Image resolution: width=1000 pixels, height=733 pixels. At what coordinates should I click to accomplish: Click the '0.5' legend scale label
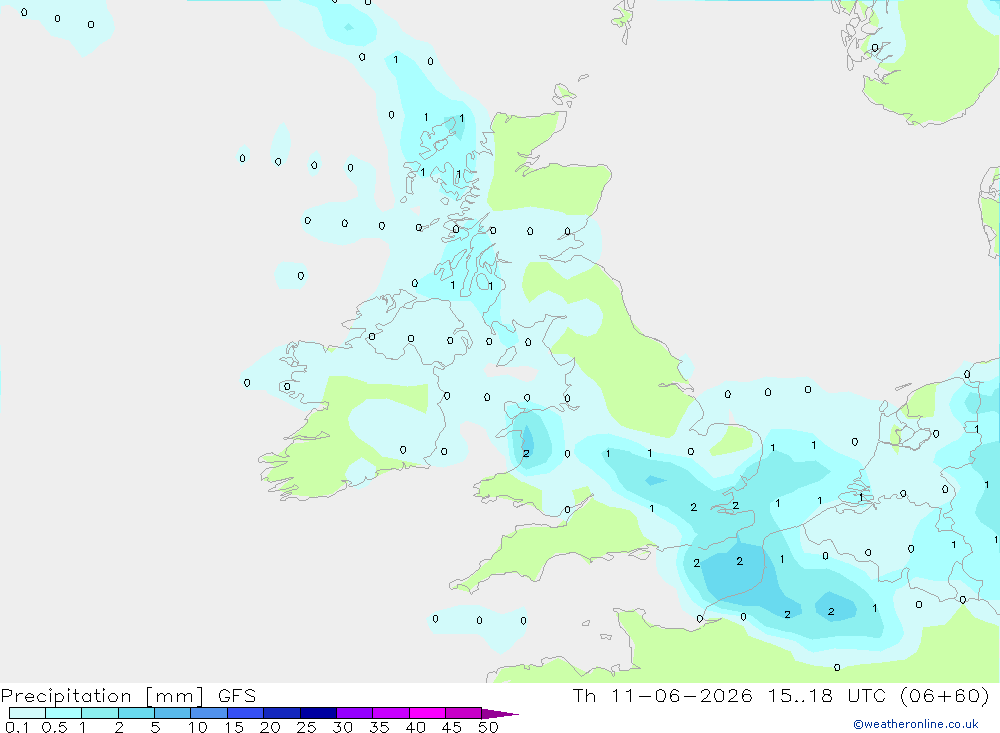[x=54, y=727]
